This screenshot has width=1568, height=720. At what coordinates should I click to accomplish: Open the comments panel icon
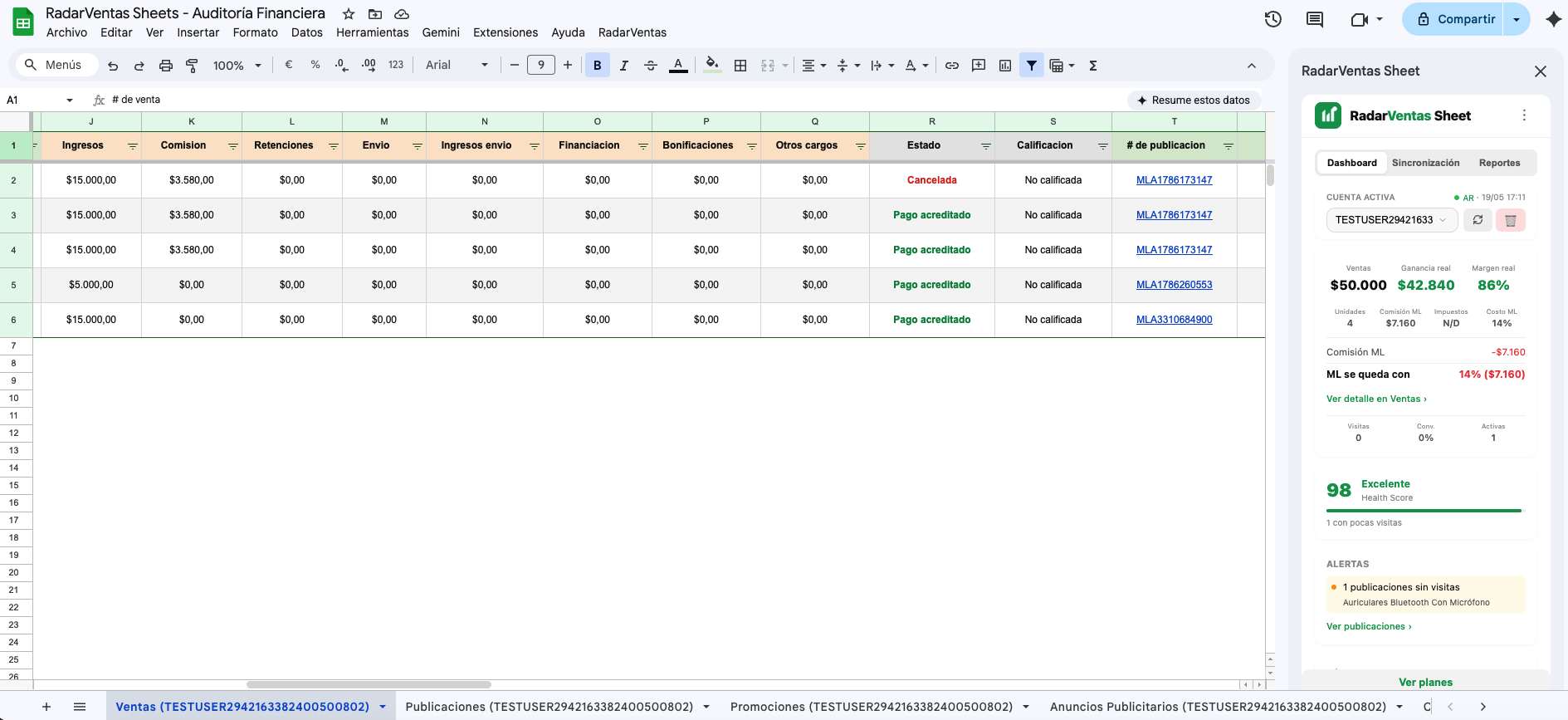[1315, 19]
